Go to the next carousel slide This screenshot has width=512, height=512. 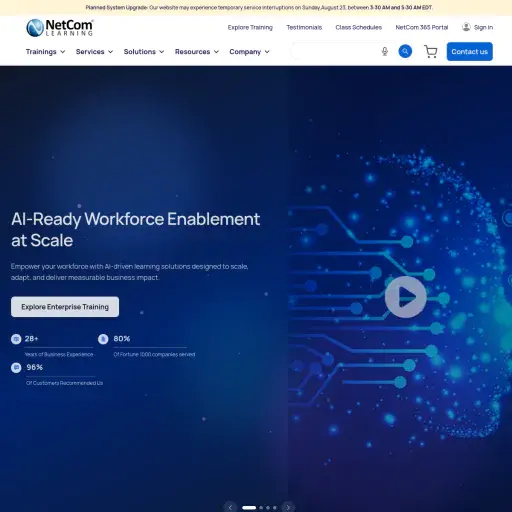pyautogui.click(x=288, y=507)
